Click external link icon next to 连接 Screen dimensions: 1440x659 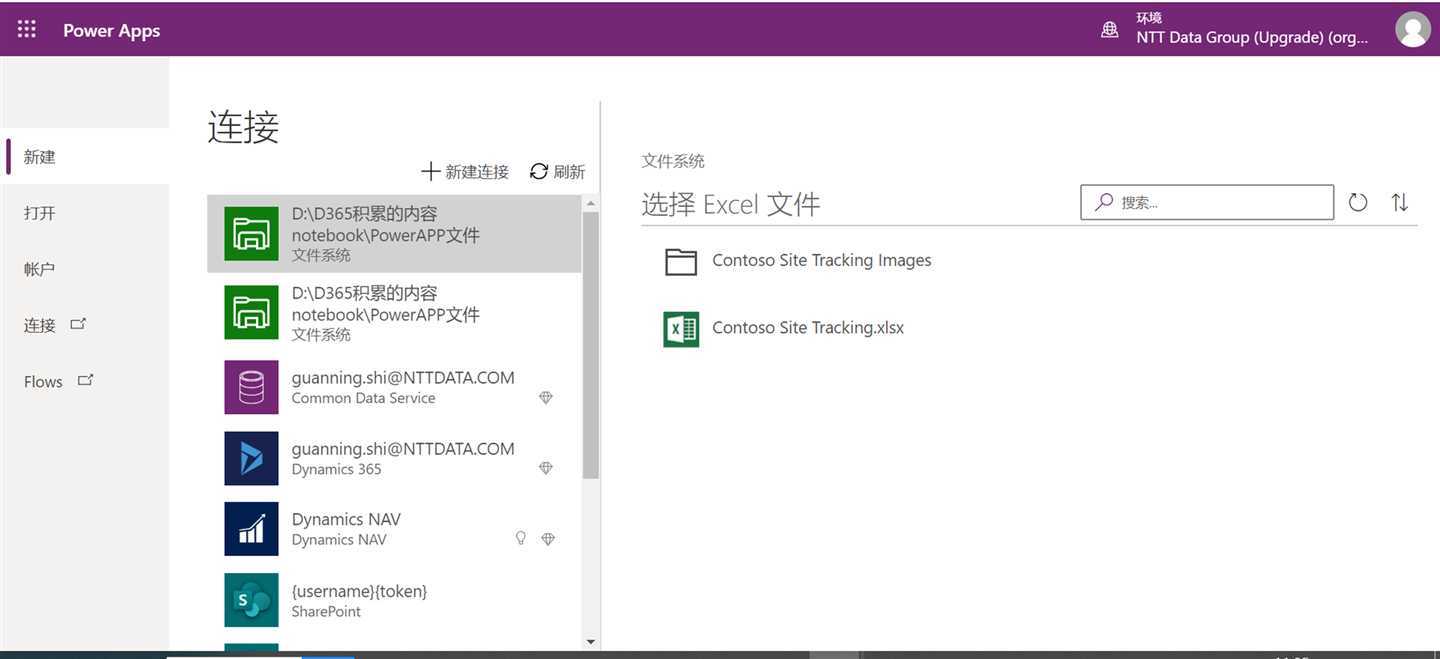78,324
